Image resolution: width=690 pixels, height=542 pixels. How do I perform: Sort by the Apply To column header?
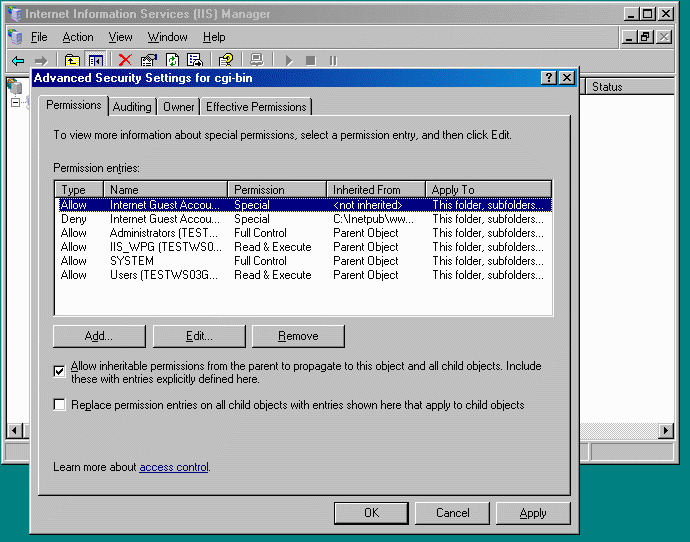[x=488, y=190]
